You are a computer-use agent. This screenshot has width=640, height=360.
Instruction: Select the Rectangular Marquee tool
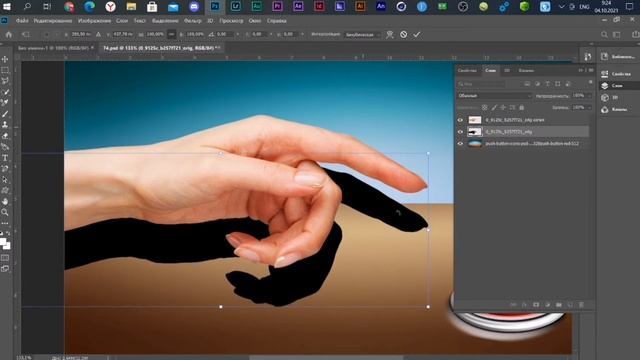5,70
